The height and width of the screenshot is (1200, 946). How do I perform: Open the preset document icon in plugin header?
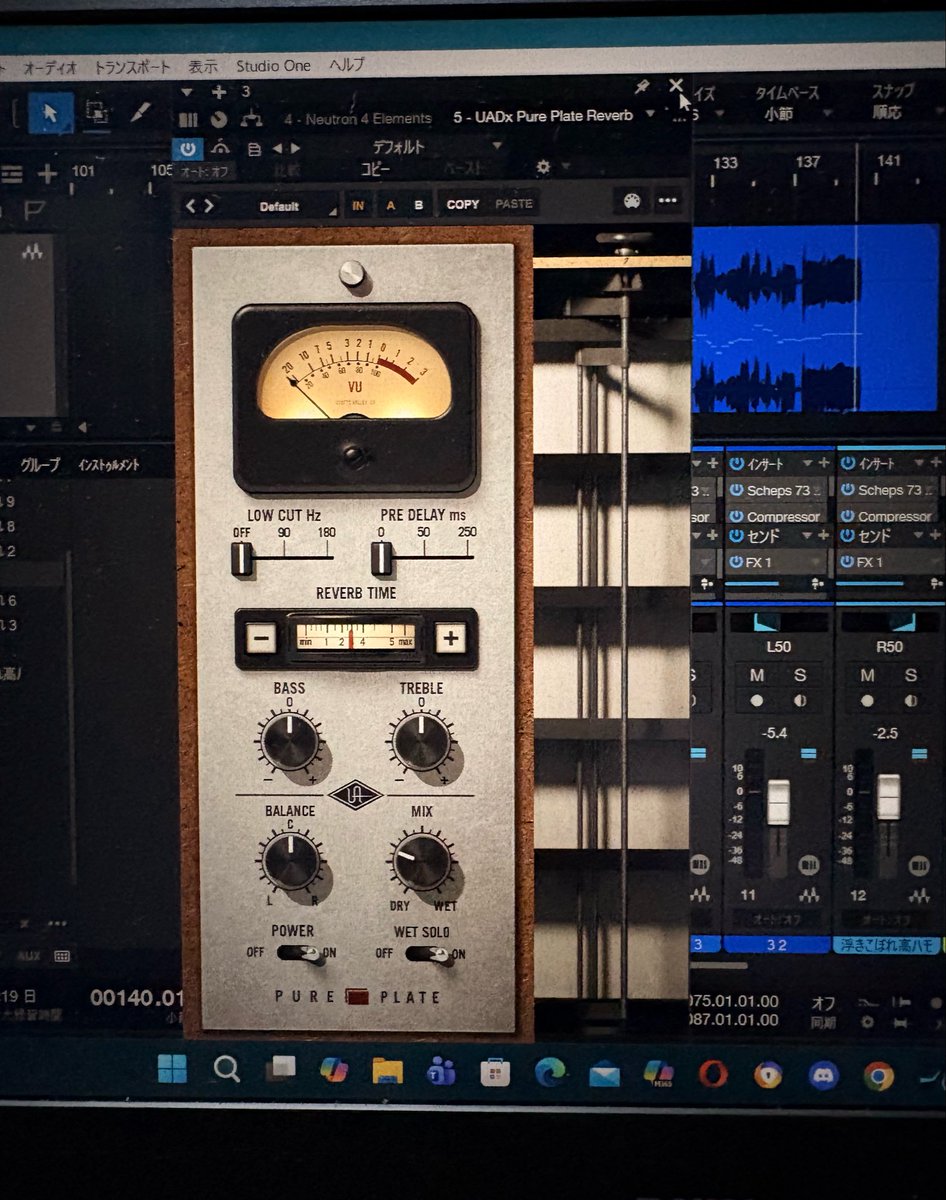pos(254,149)
